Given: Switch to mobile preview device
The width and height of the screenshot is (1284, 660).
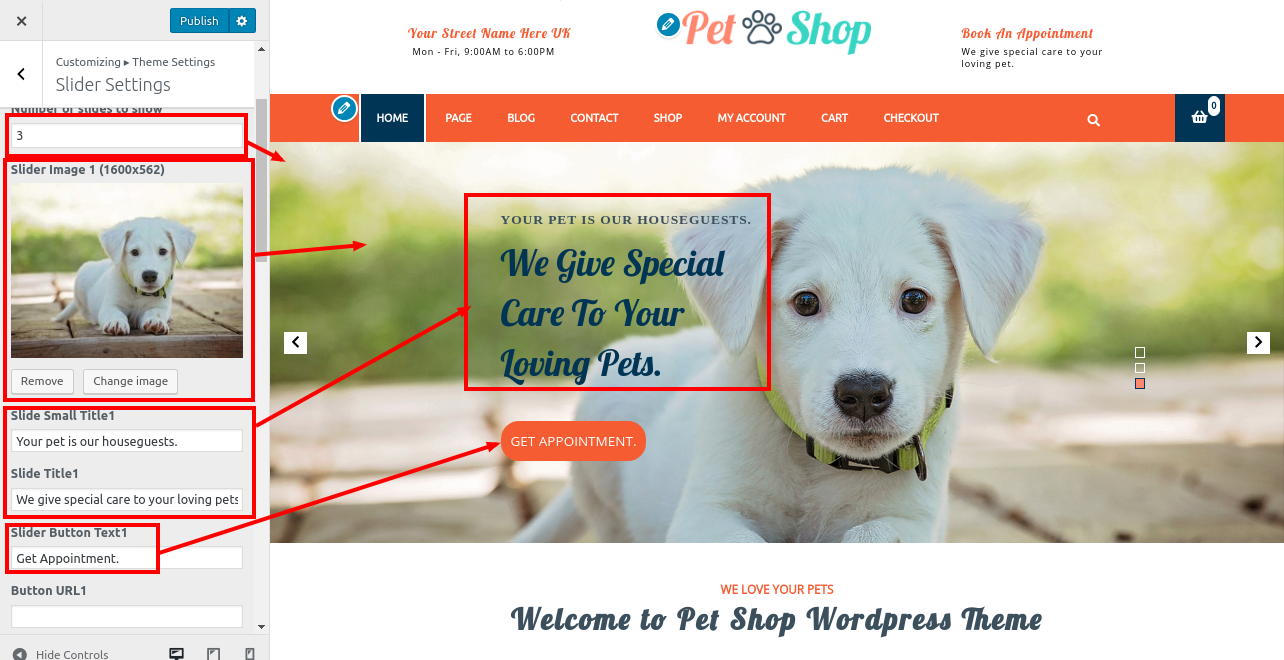Looking at the screenshot, I should [250, 654].
